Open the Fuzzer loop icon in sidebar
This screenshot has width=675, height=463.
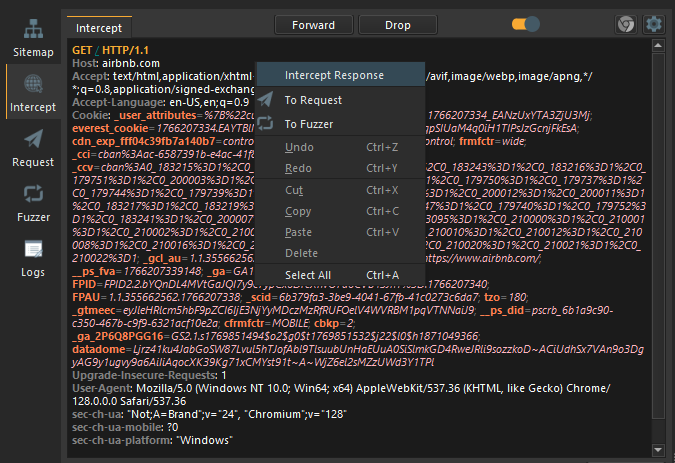click(x=33, y=194)
